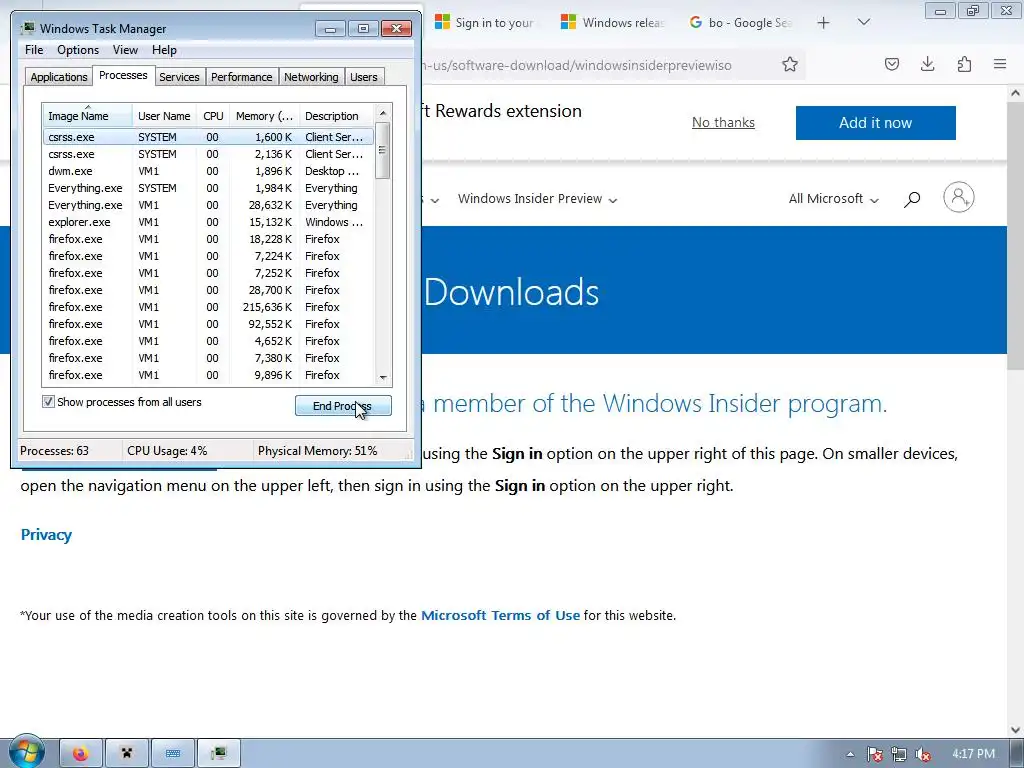Open the Firefox downloads arrow icon

pos(927,64)
